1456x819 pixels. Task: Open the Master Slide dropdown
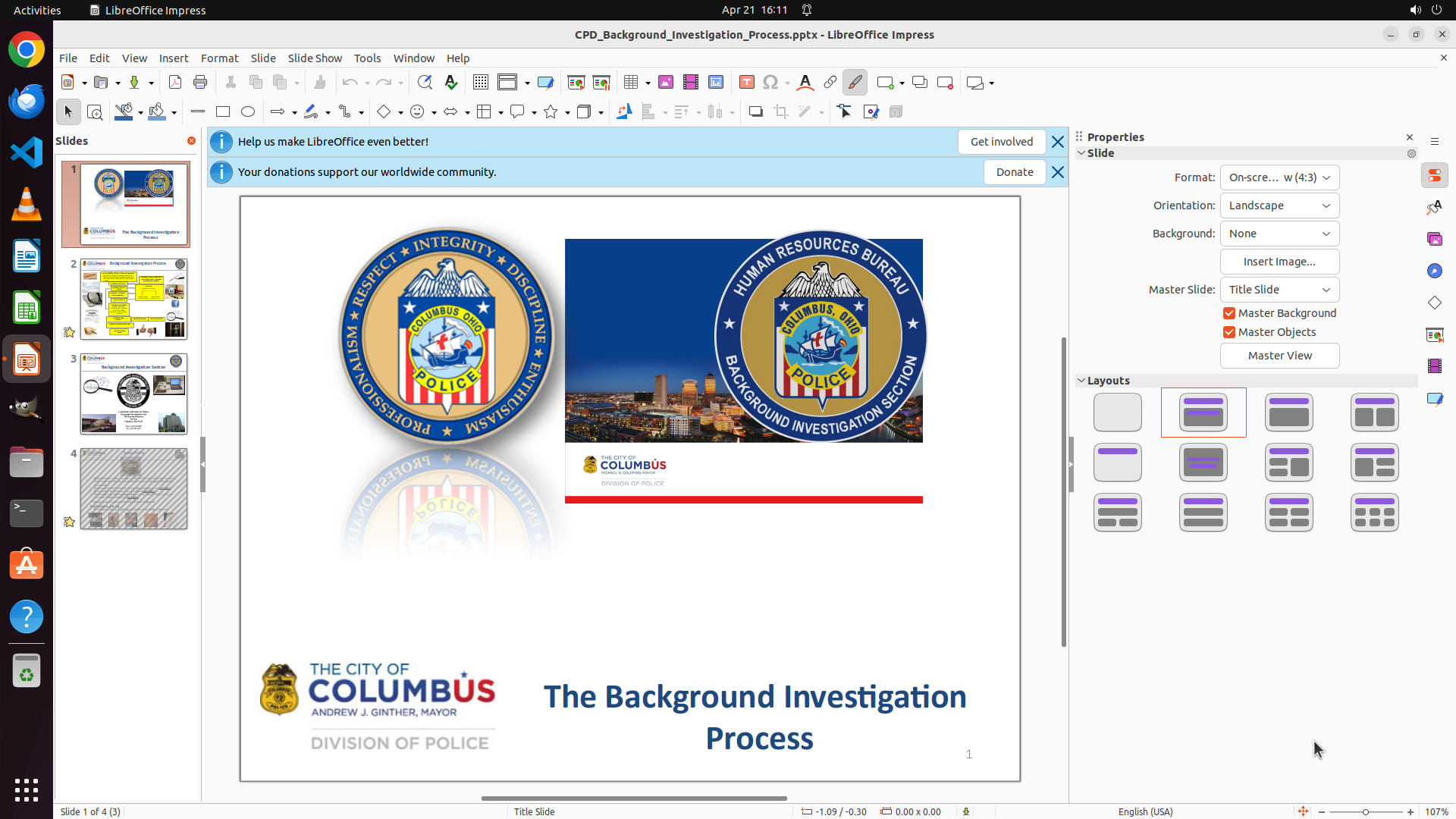coord(1279,290)
